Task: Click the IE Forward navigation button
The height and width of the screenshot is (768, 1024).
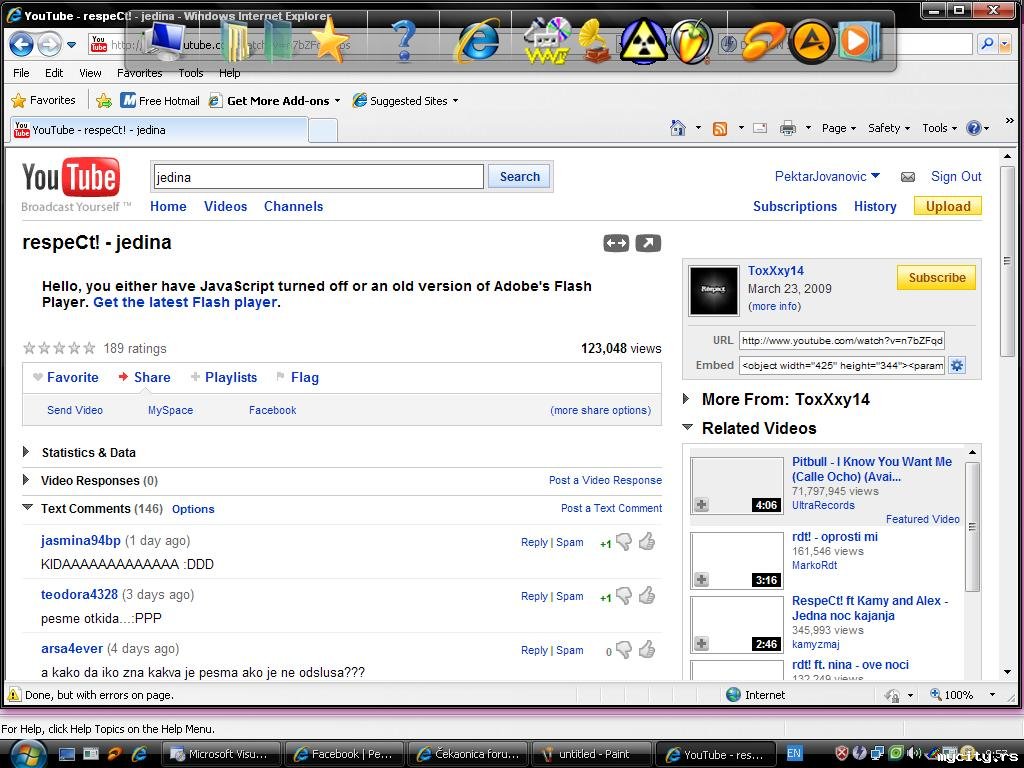Action: tap(48, 44)
